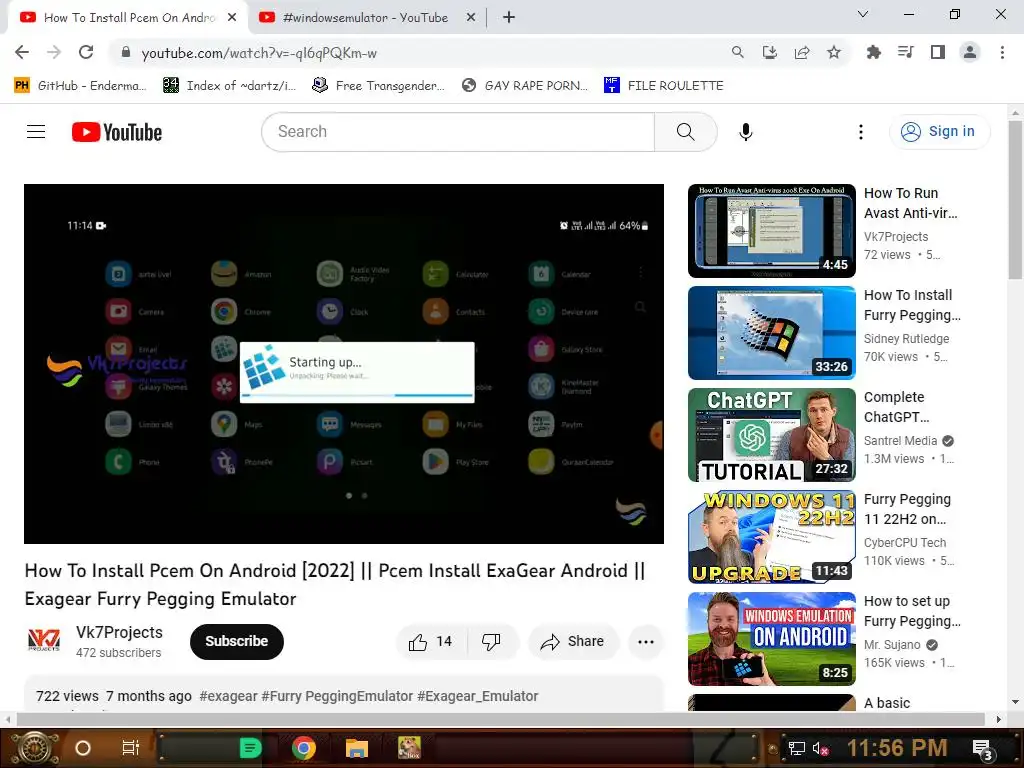Close the #windowsemulator tab

tap(471, 18)
